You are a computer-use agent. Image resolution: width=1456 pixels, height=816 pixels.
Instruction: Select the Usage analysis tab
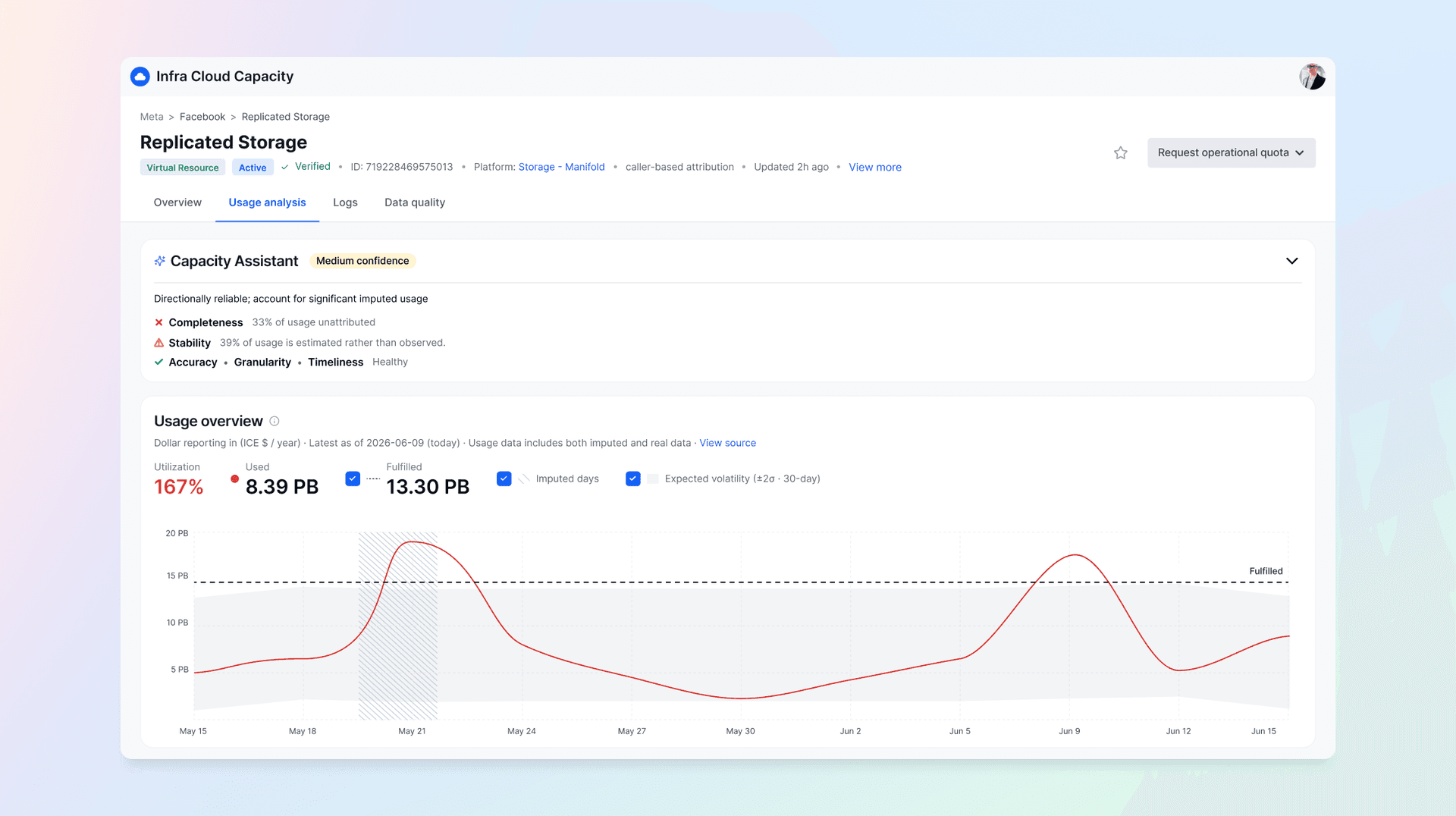(x=267, y=202)
